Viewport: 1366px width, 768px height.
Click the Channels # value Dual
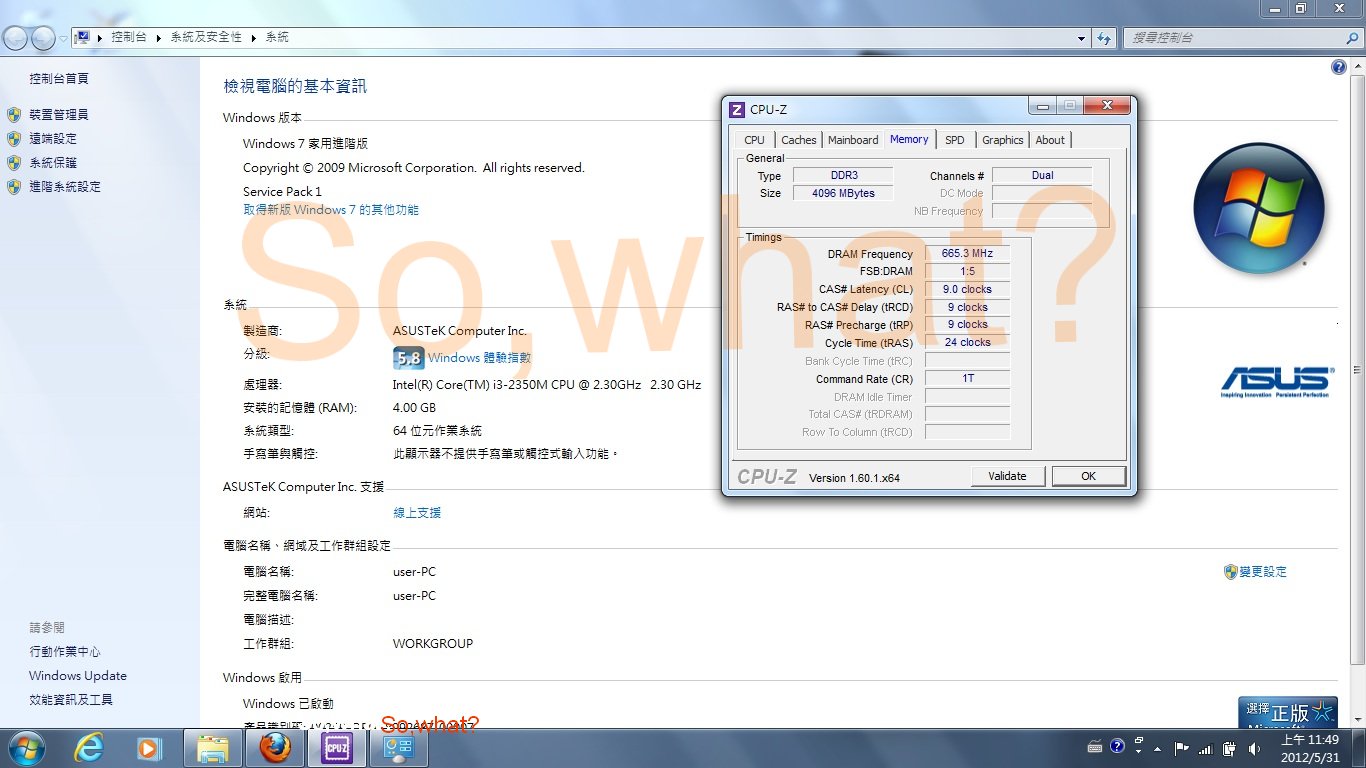point(1042,175)
